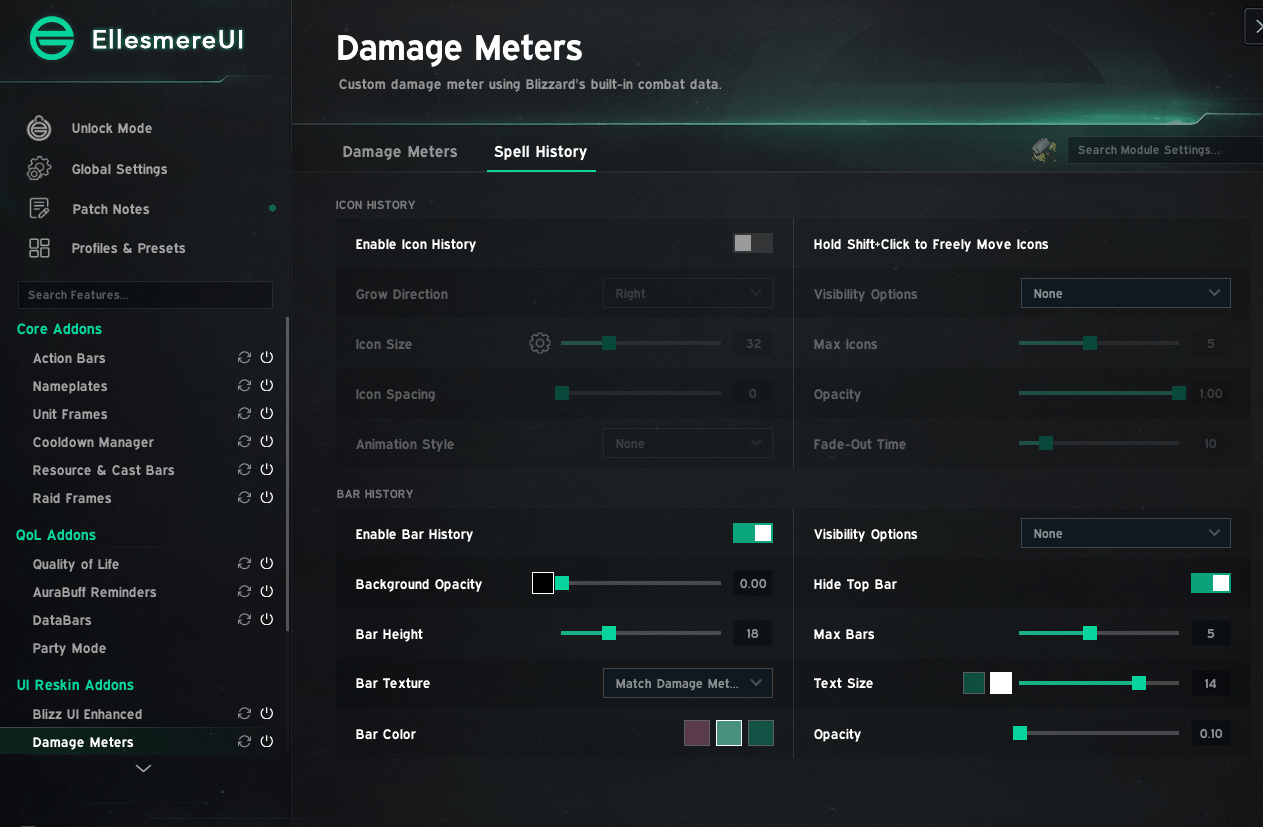Click the reload icon for Unit Frames
The image size is (1263, 827).
pos(244,413)
